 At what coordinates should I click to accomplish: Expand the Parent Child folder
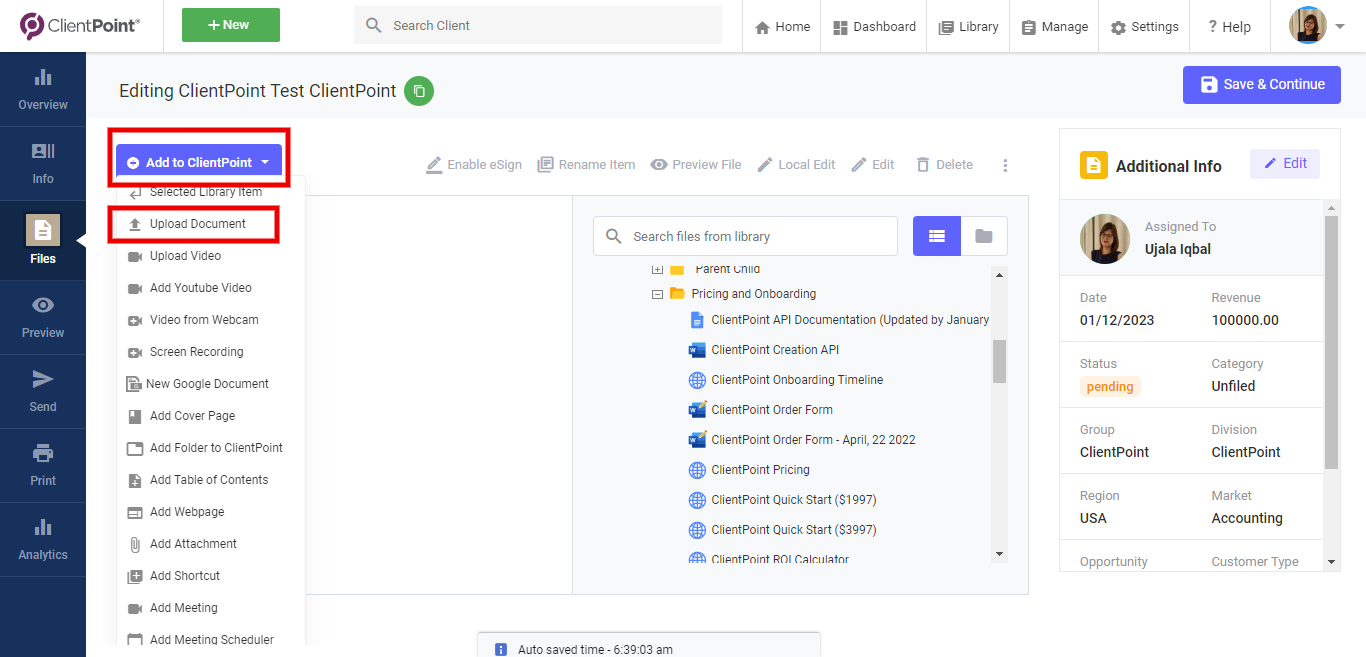coord(657,270)
